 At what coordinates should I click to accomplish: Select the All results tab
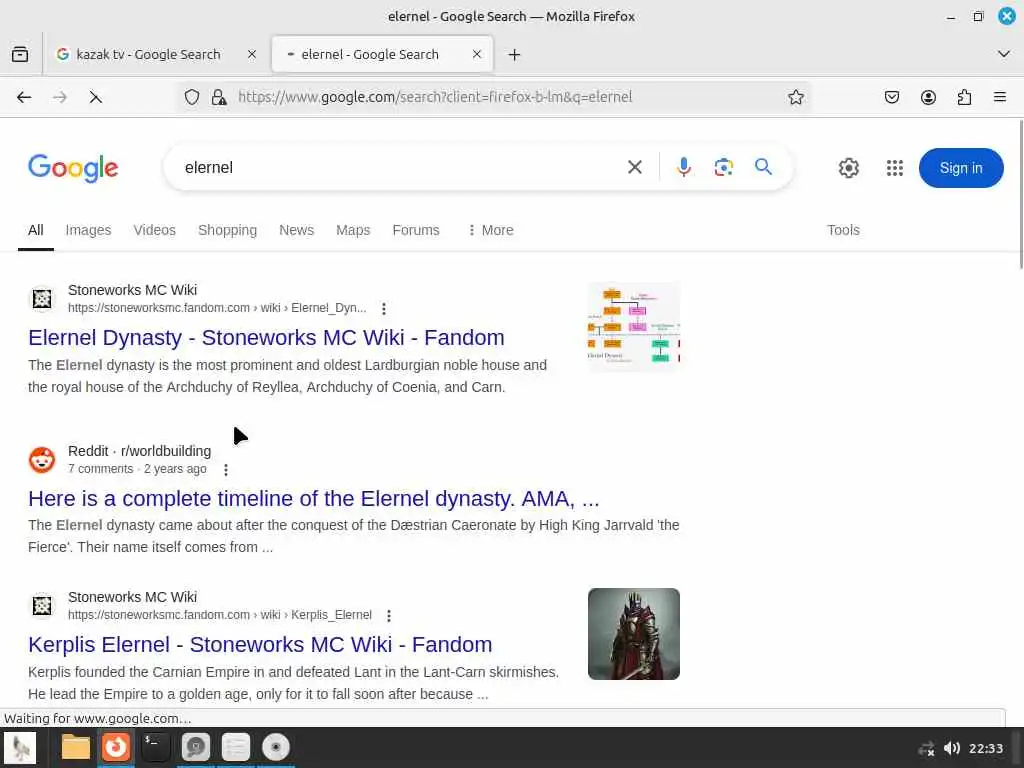pyautogui.click(x=36, y=230)
